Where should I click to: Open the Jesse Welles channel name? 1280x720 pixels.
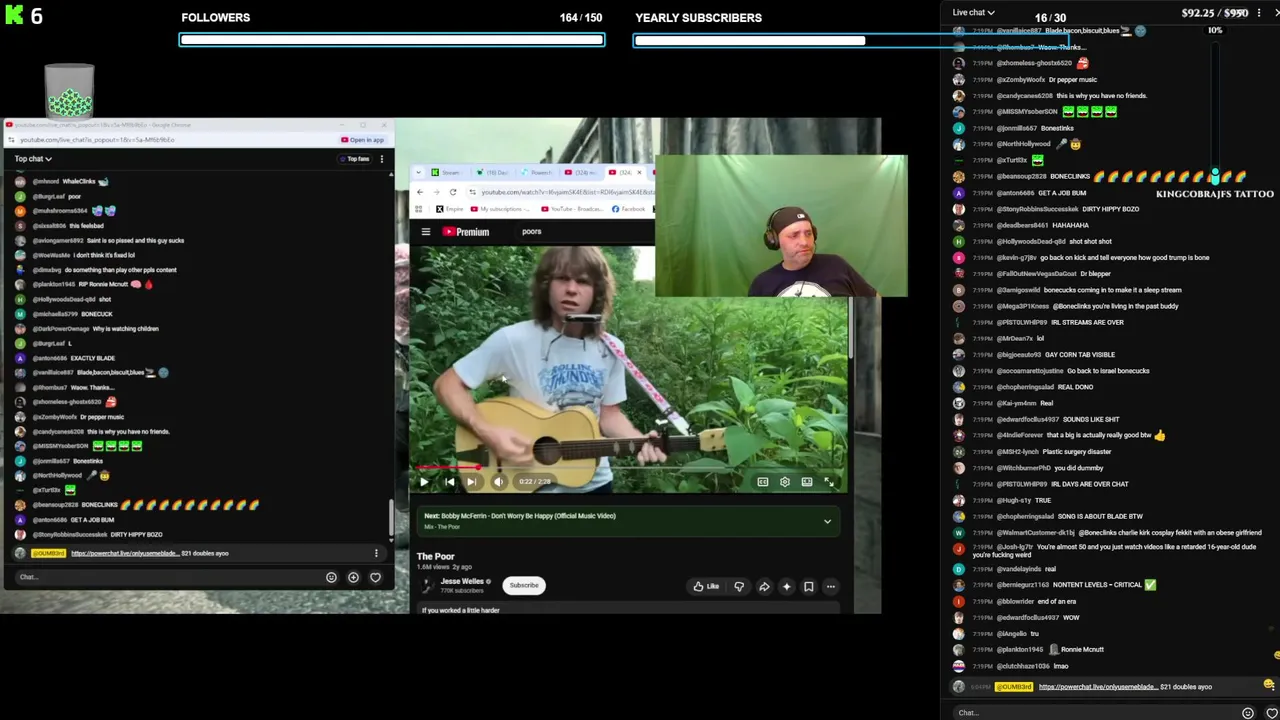click(462, 581)
